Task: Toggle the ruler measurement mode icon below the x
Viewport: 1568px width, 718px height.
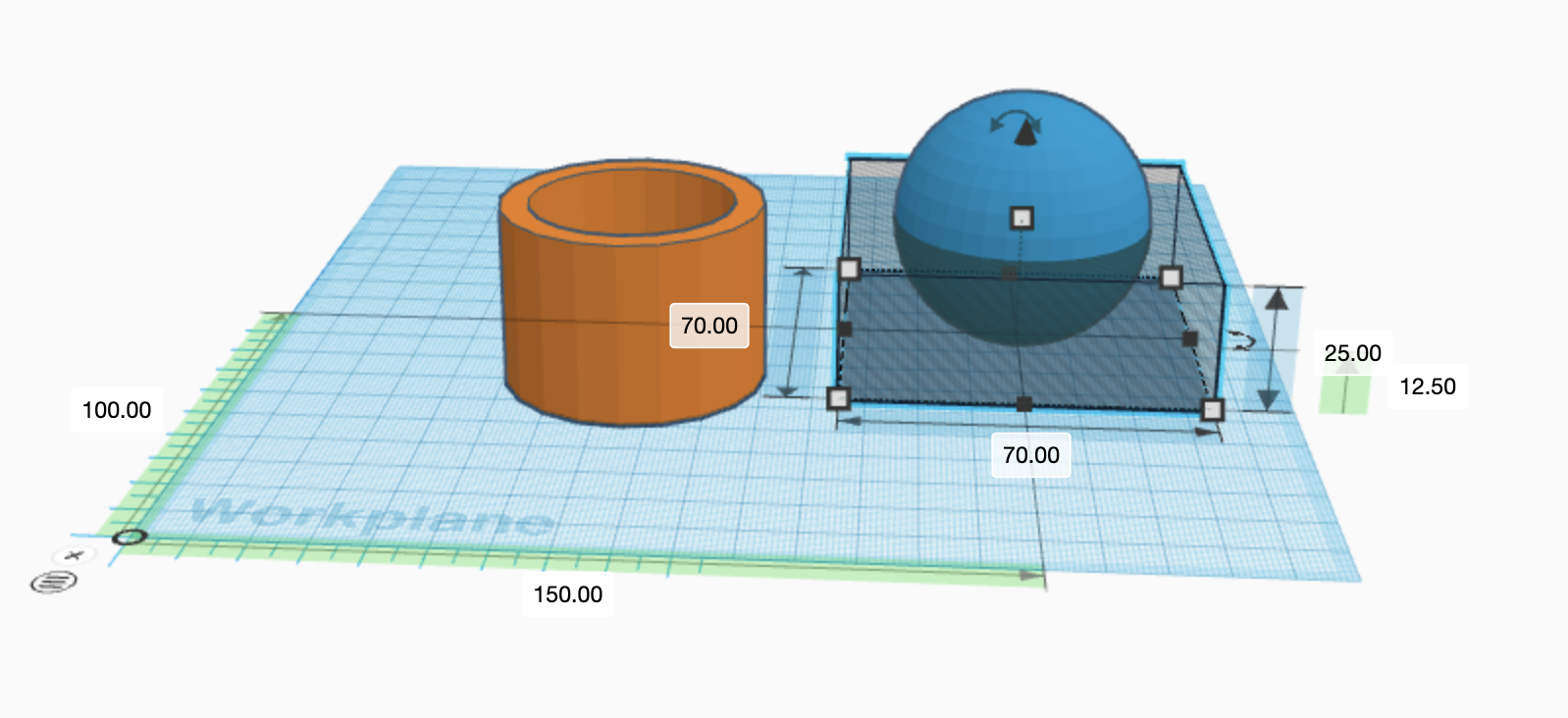Action: (x=53, y=583)
